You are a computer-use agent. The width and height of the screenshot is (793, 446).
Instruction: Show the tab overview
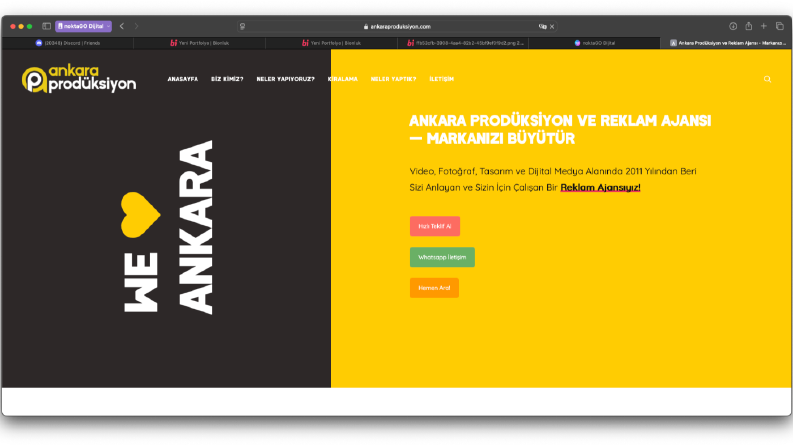pyautogui.click(x=779, y=26)
